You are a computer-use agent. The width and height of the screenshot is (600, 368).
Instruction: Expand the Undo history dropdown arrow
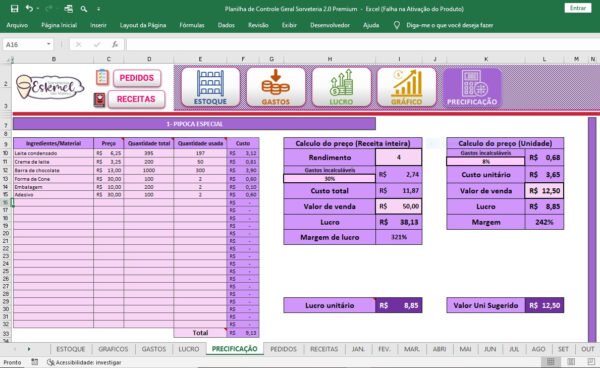coord(38,9)
